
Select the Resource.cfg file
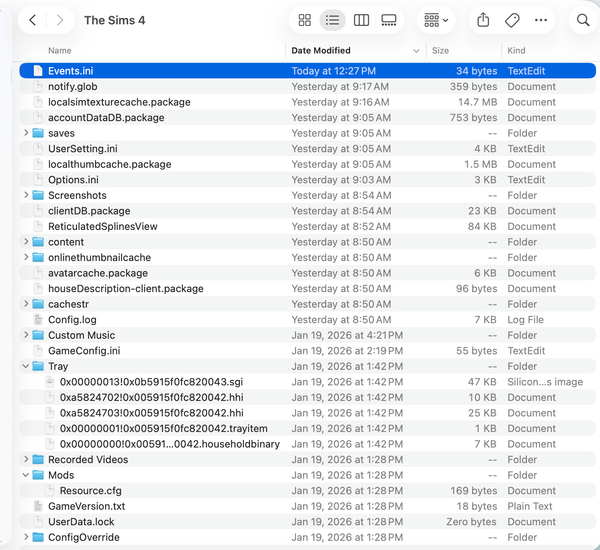click(x=91, y=491)
